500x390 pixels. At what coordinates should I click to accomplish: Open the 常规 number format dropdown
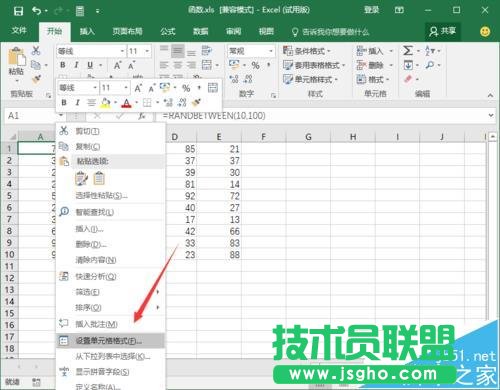[271, 51]
